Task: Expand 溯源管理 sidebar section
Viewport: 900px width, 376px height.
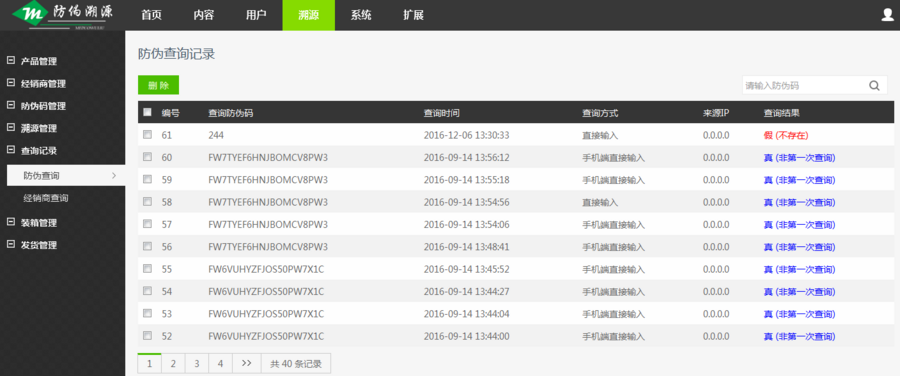Action: (11, 127)
